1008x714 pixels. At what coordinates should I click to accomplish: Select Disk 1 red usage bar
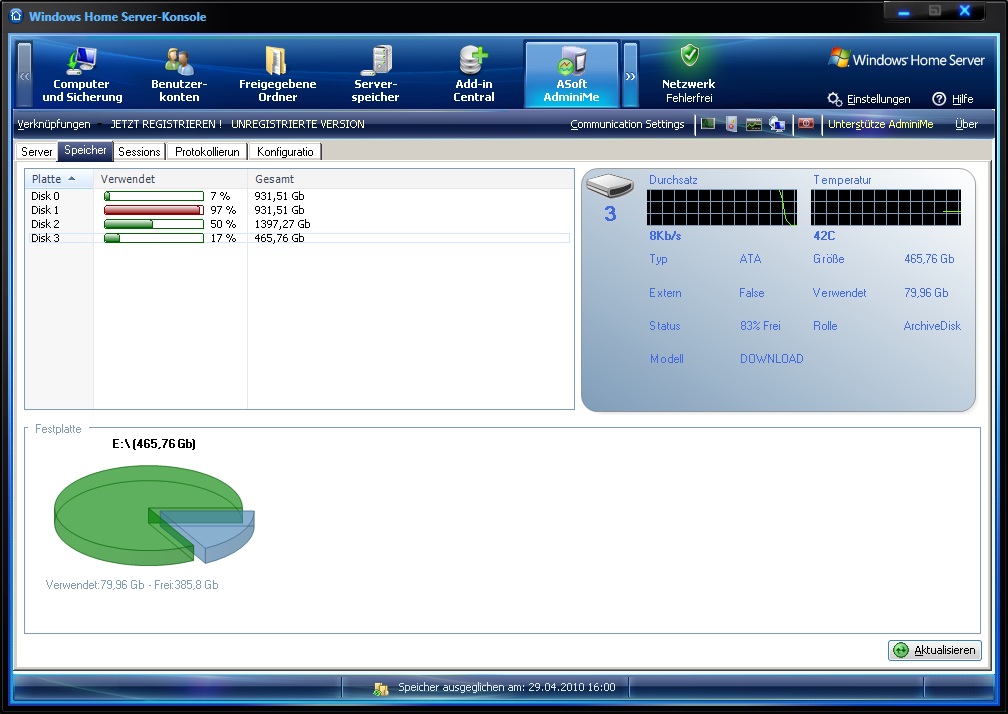[x=153, y=210]
